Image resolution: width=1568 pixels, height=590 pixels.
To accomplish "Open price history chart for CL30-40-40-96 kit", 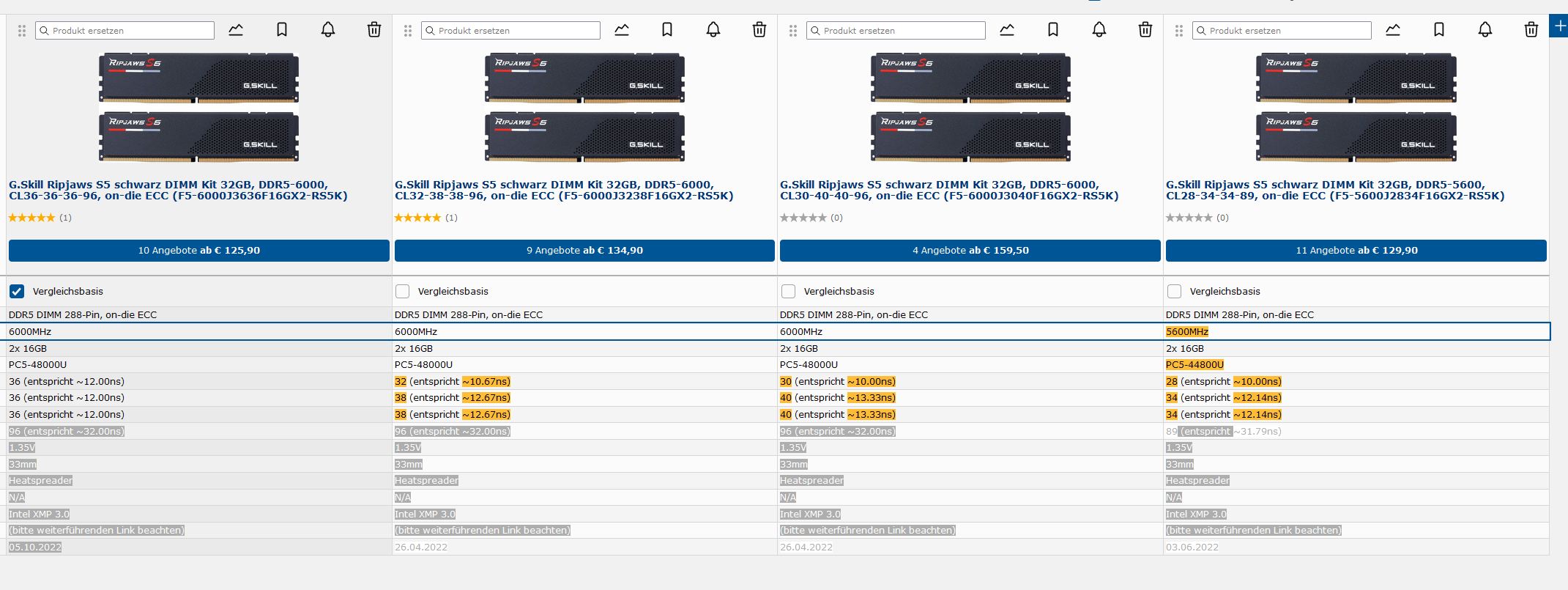I will [1007, 30].
